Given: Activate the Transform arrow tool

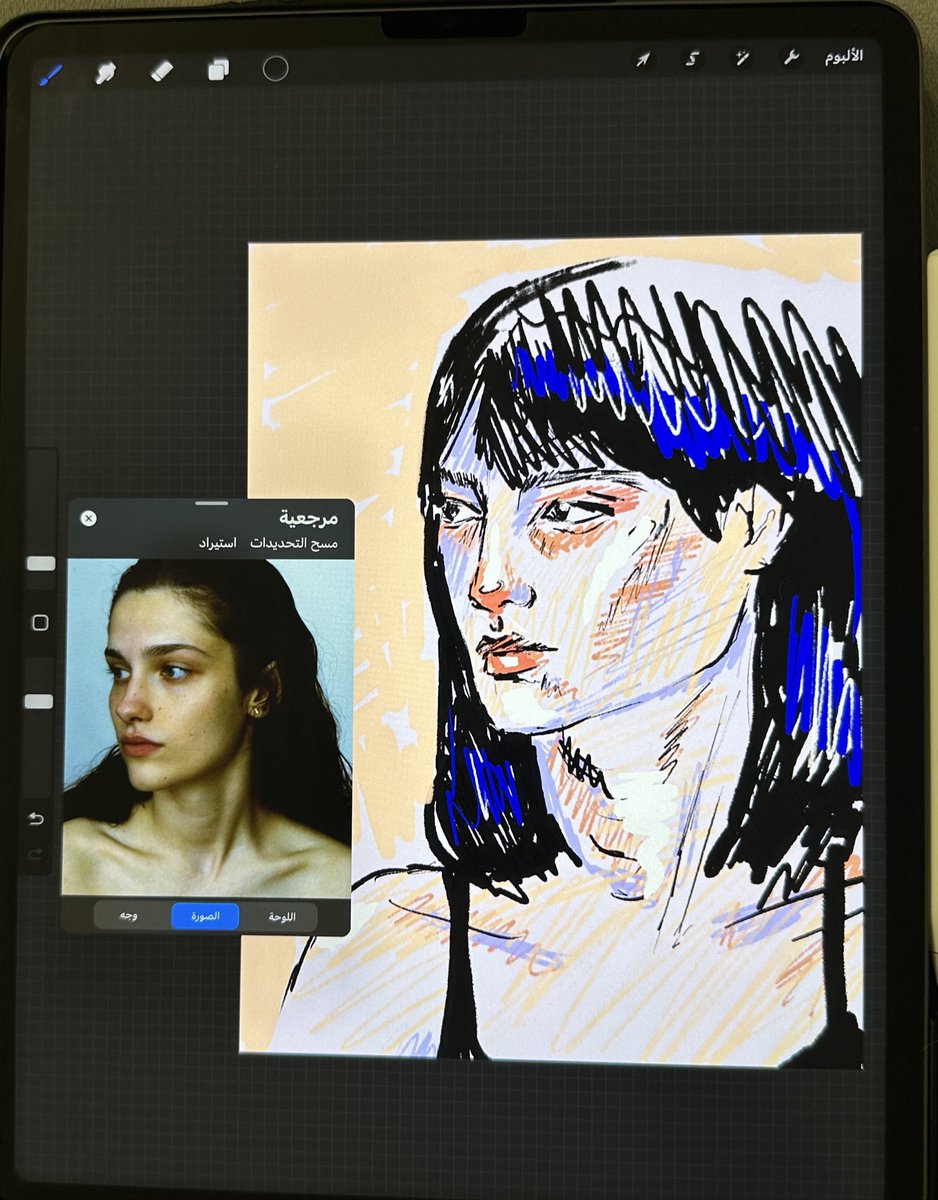Looking at the screenshot, I should (x=642, y=59).
